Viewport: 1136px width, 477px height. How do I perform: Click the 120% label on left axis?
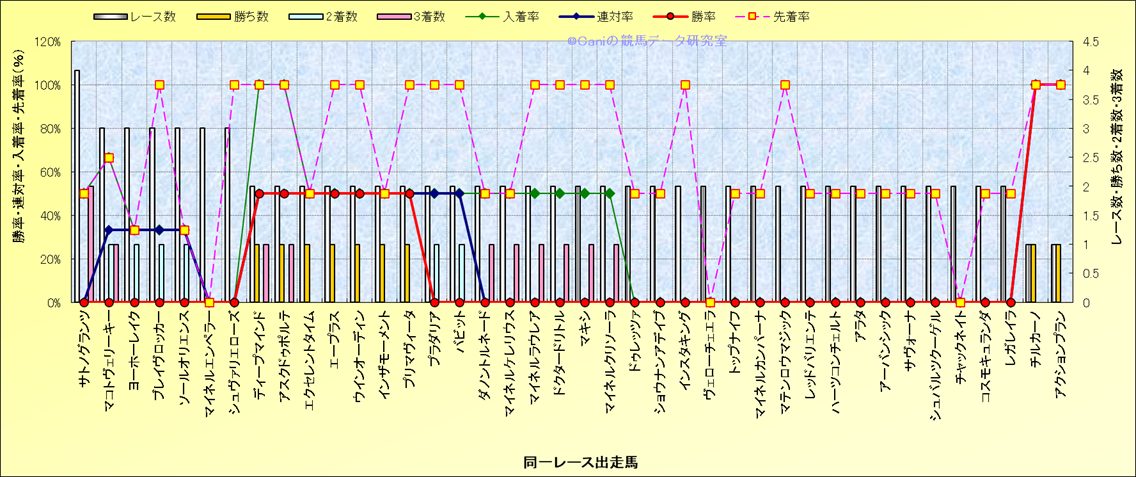46,42
